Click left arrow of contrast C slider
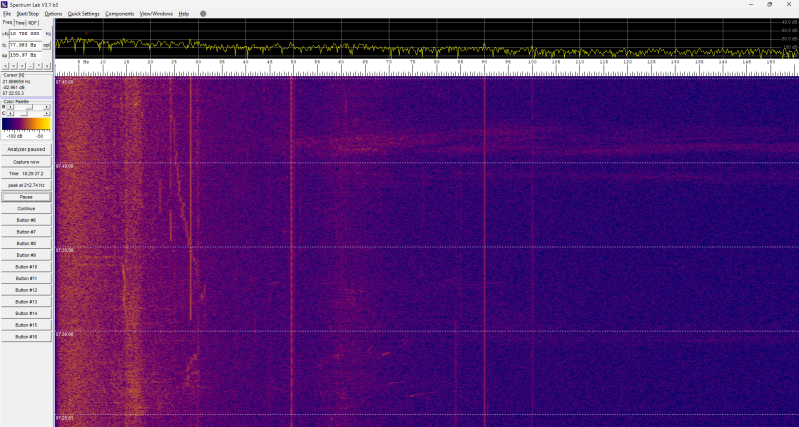This screenshot has width=799, height=427. [x=10, y=113]
